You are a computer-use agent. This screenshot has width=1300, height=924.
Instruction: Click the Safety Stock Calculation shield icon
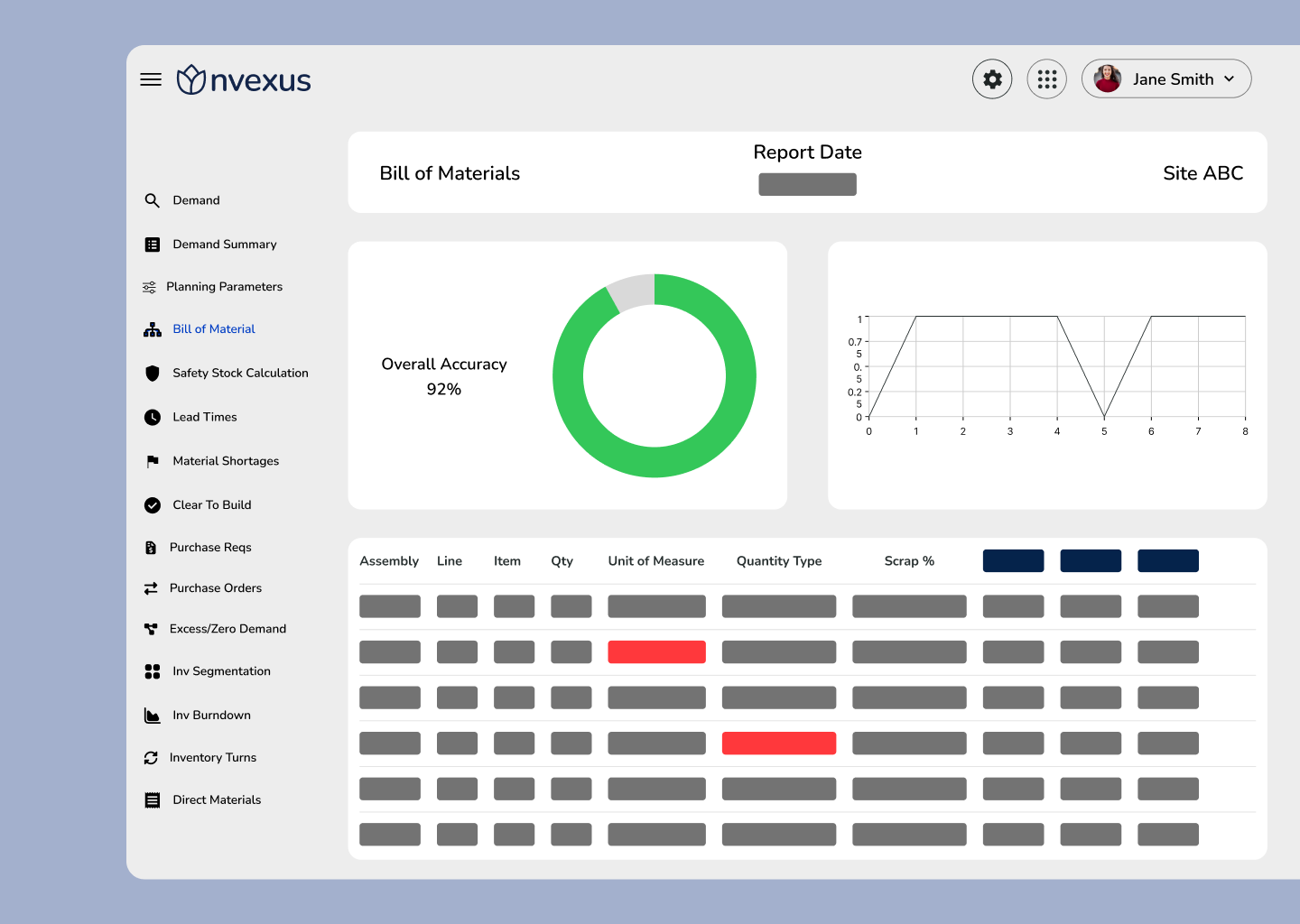coord(153,373)
